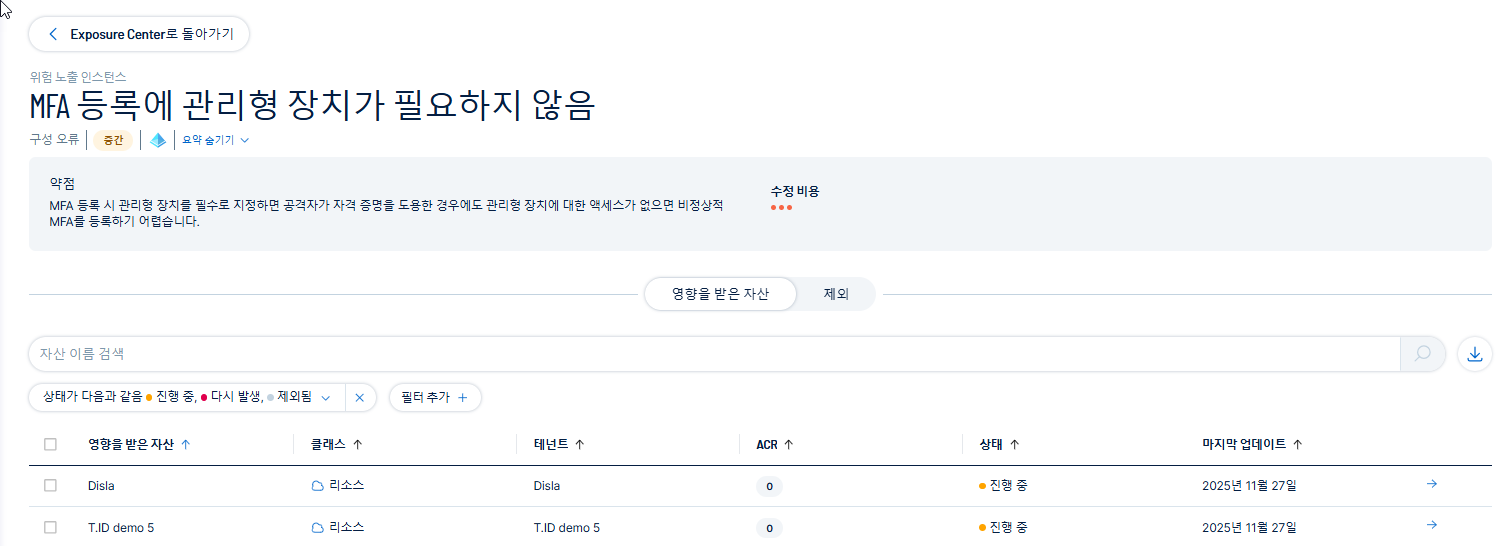Go back to Exposure Center
The height and width of the screenshot is (546, 1505).
138,34
